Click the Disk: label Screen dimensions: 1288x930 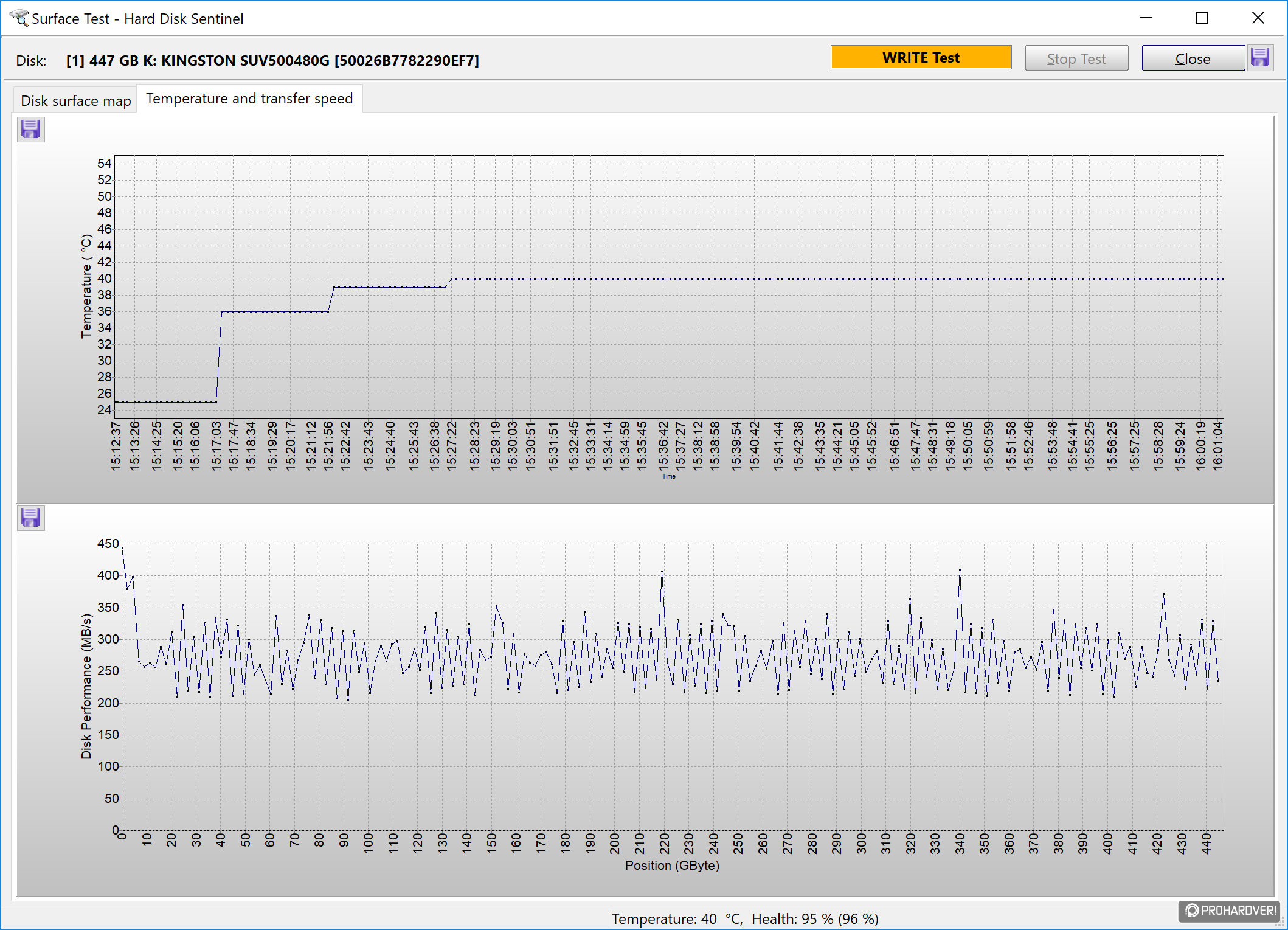[x=31, y=61]
